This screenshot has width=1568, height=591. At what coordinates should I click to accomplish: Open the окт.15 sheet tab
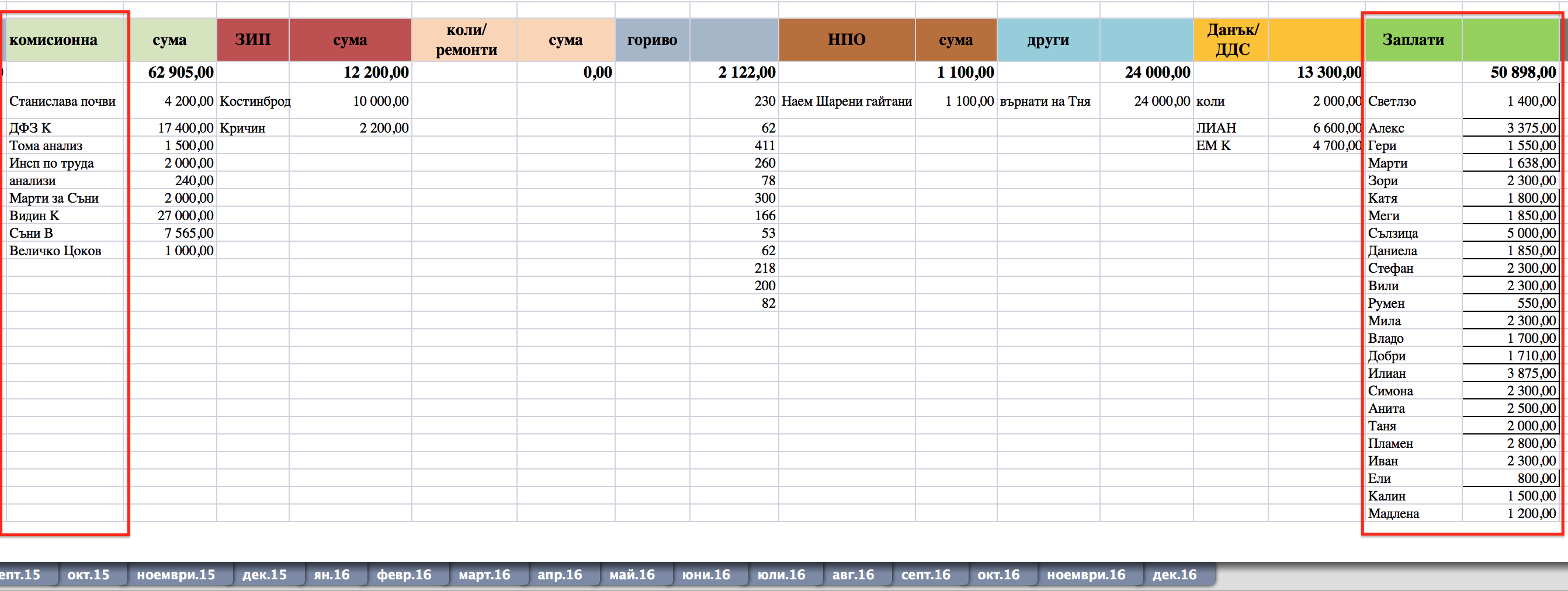88,575
